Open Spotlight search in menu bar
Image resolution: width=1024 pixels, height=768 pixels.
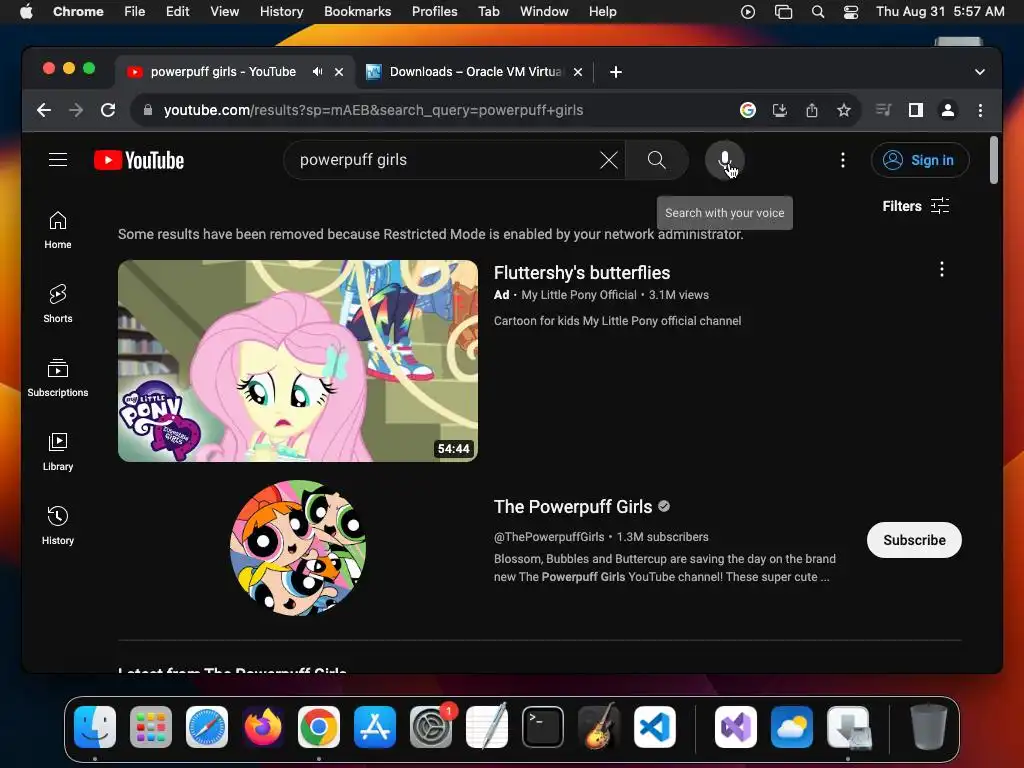(817, 11)
